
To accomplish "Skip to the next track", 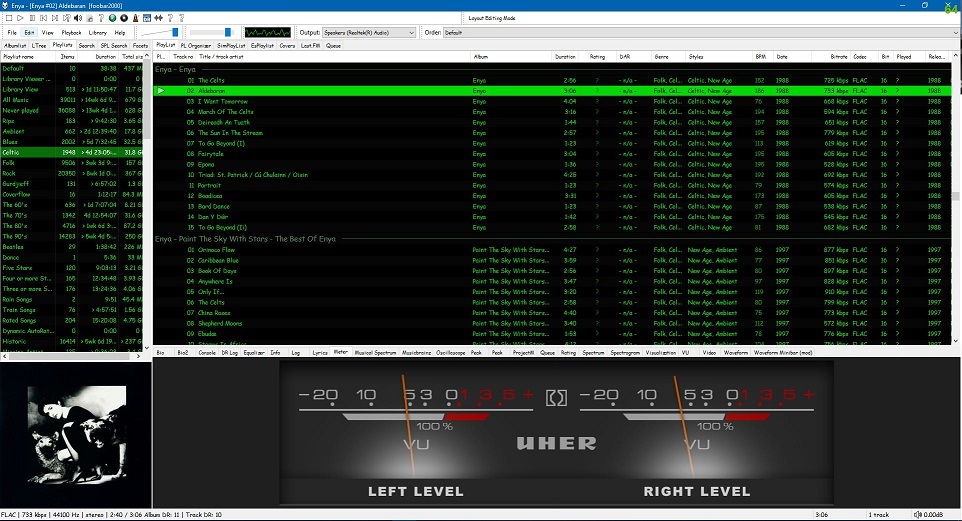I will (55, 18).
